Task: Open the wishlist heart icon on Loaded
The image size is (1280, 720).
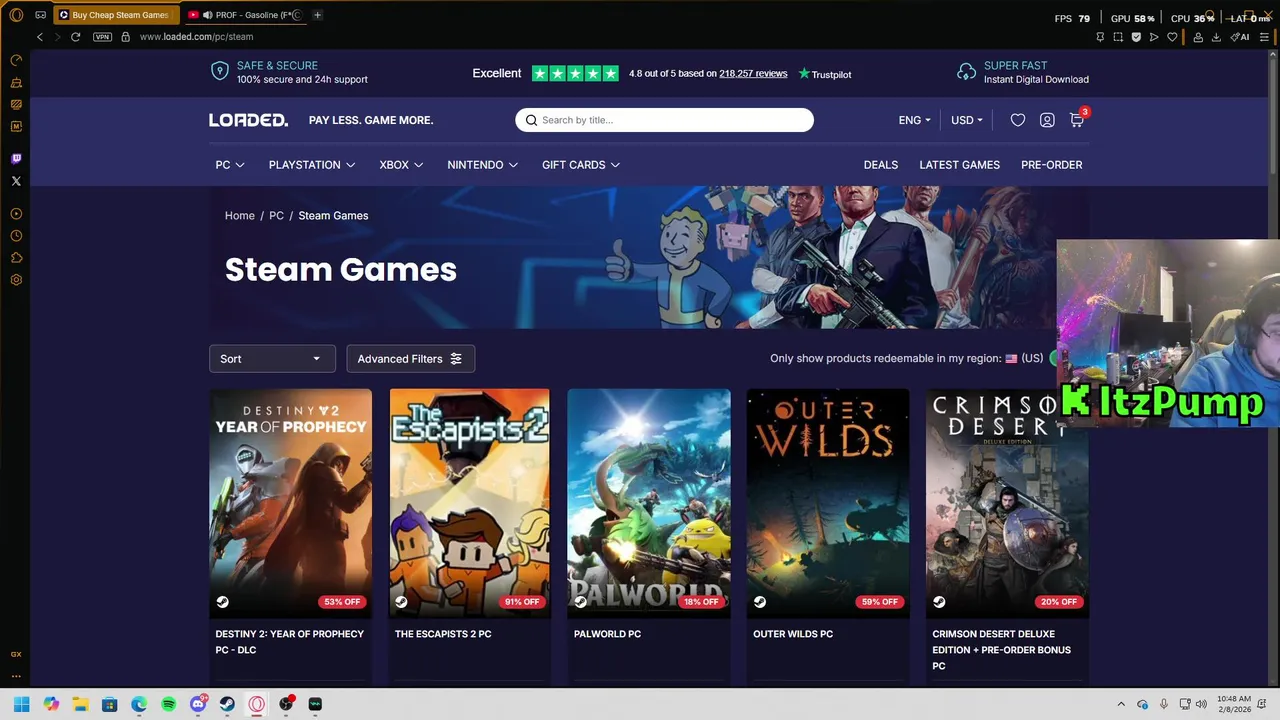Action: [1017, 120]
